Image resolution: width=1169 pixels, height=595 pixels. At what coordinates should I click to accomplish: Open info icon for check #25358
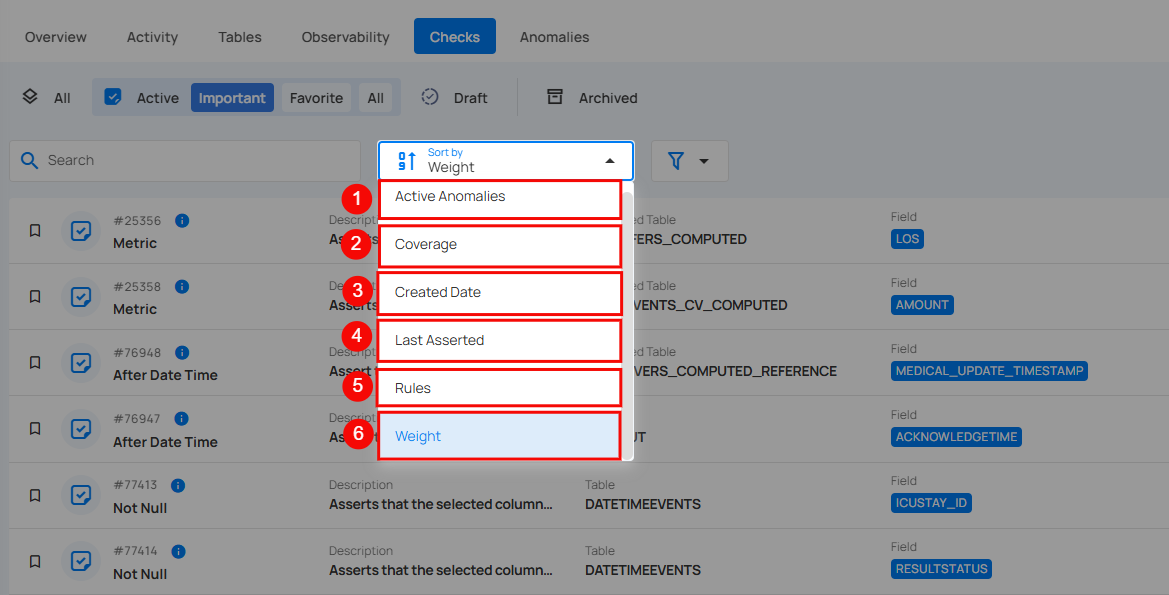(x=182, y=286)
